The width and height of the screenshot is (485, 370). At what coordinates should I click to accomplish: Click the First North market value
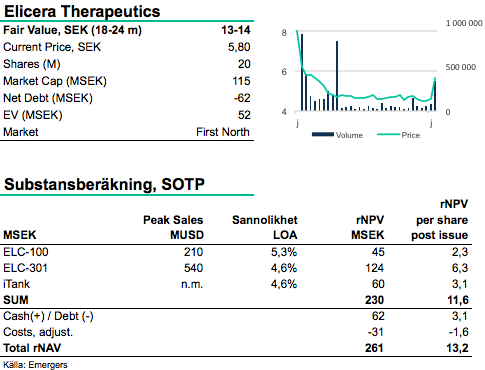[223, 132]
